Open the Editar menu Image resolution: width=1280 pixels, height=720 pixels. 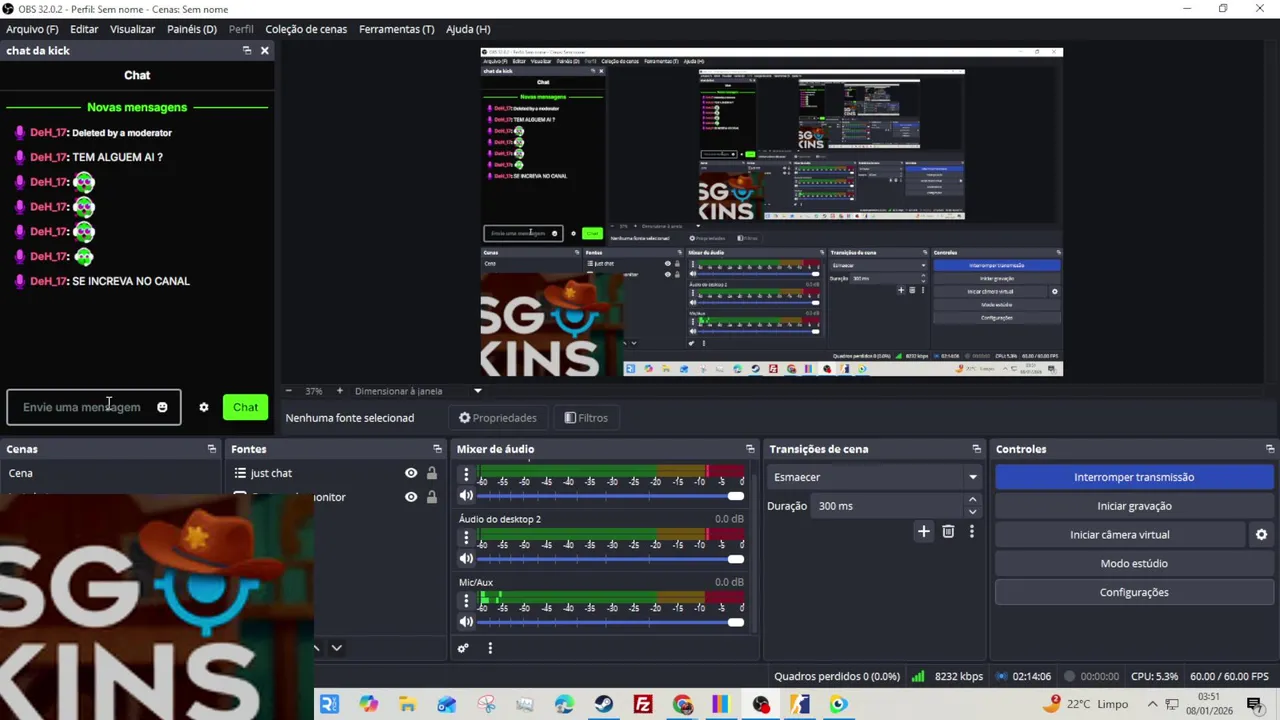tap(84, 29)
